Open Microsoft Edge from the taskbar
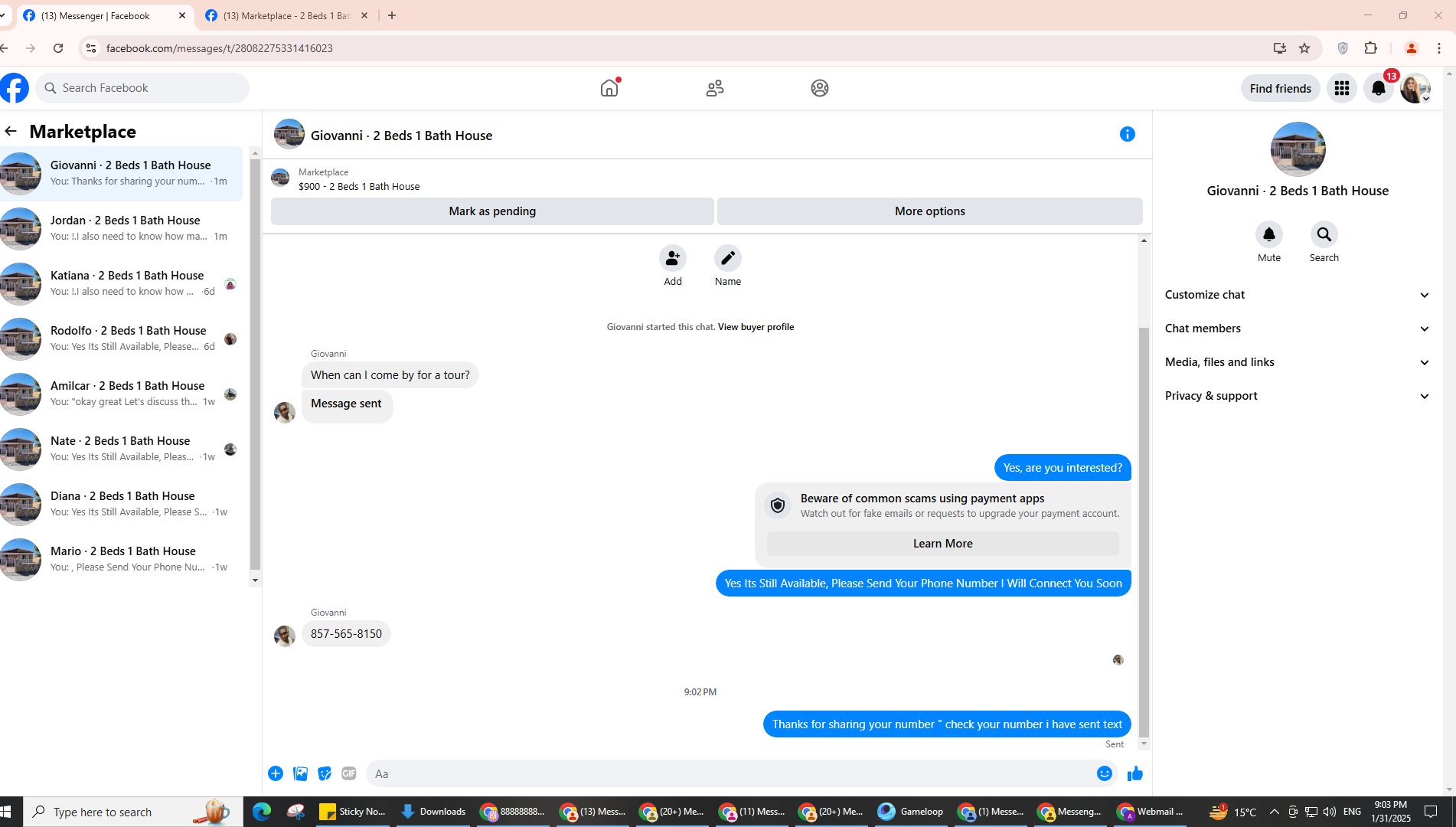The image size is (1456, 827). pyautogui.click(x=261, y=812)
